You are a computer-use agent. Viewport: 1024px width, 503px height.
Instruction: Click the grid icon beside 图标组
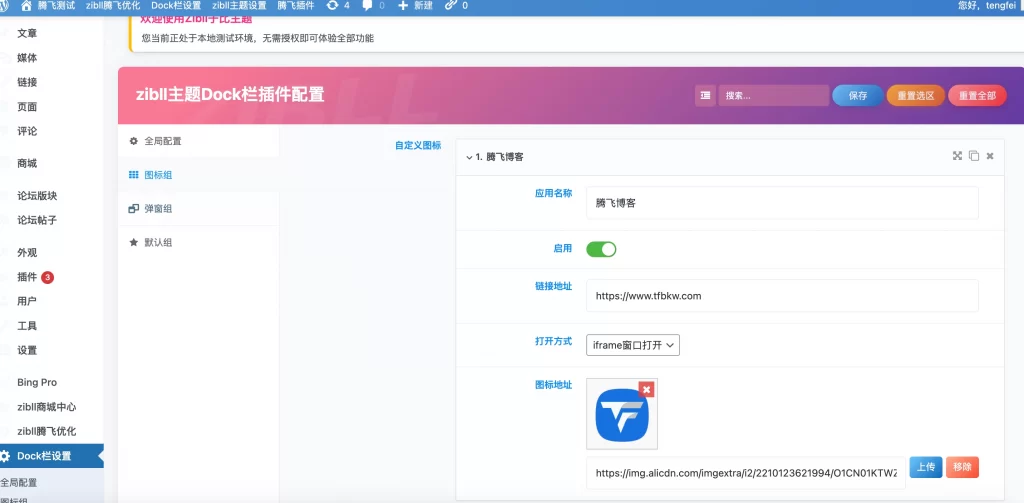click(x=133, y=175)
